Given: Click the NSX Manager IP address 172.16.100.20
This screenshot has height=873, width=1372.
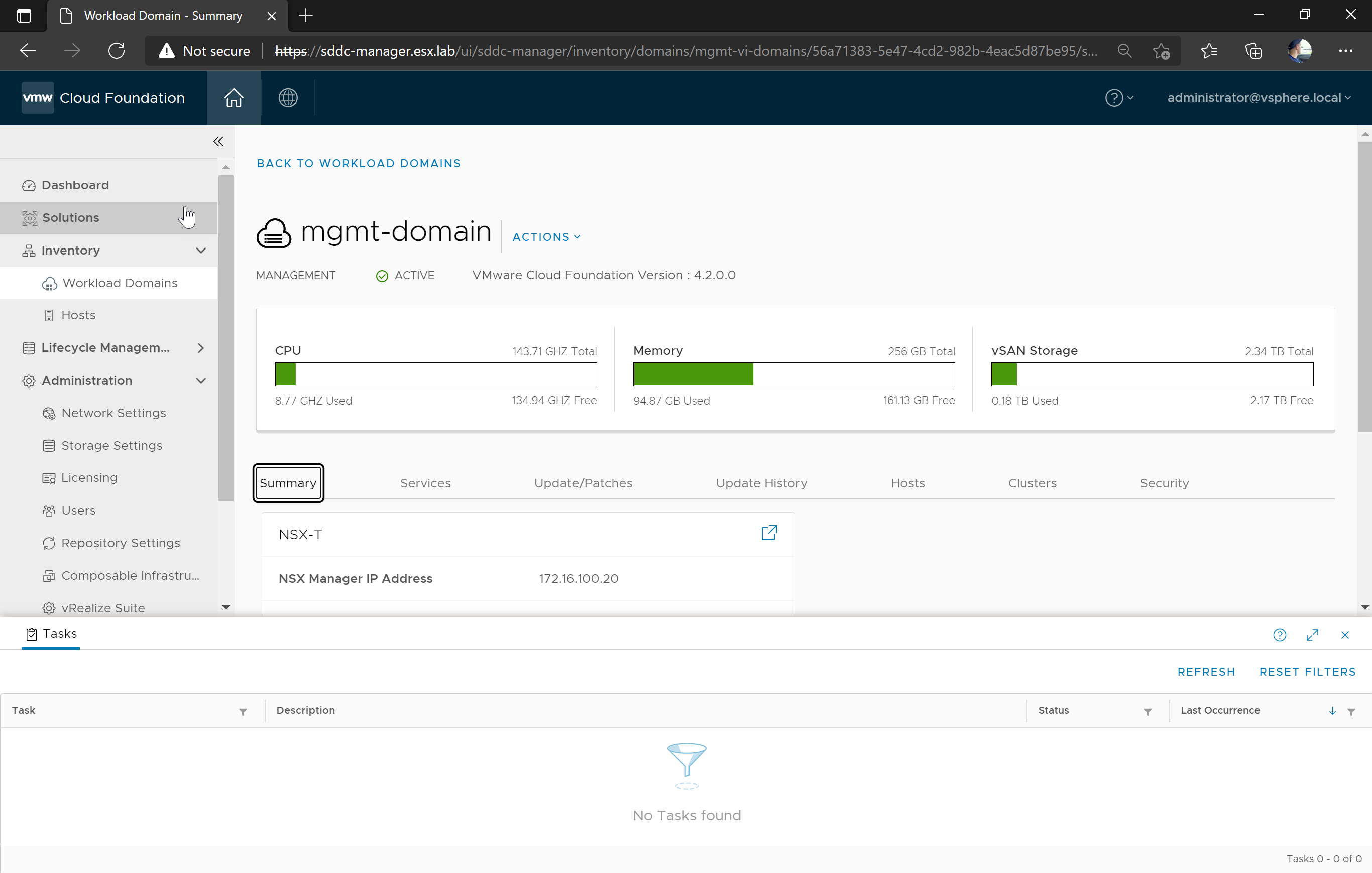Looking at the screenshot, I should pyautogui.click(x=579, y=579).
